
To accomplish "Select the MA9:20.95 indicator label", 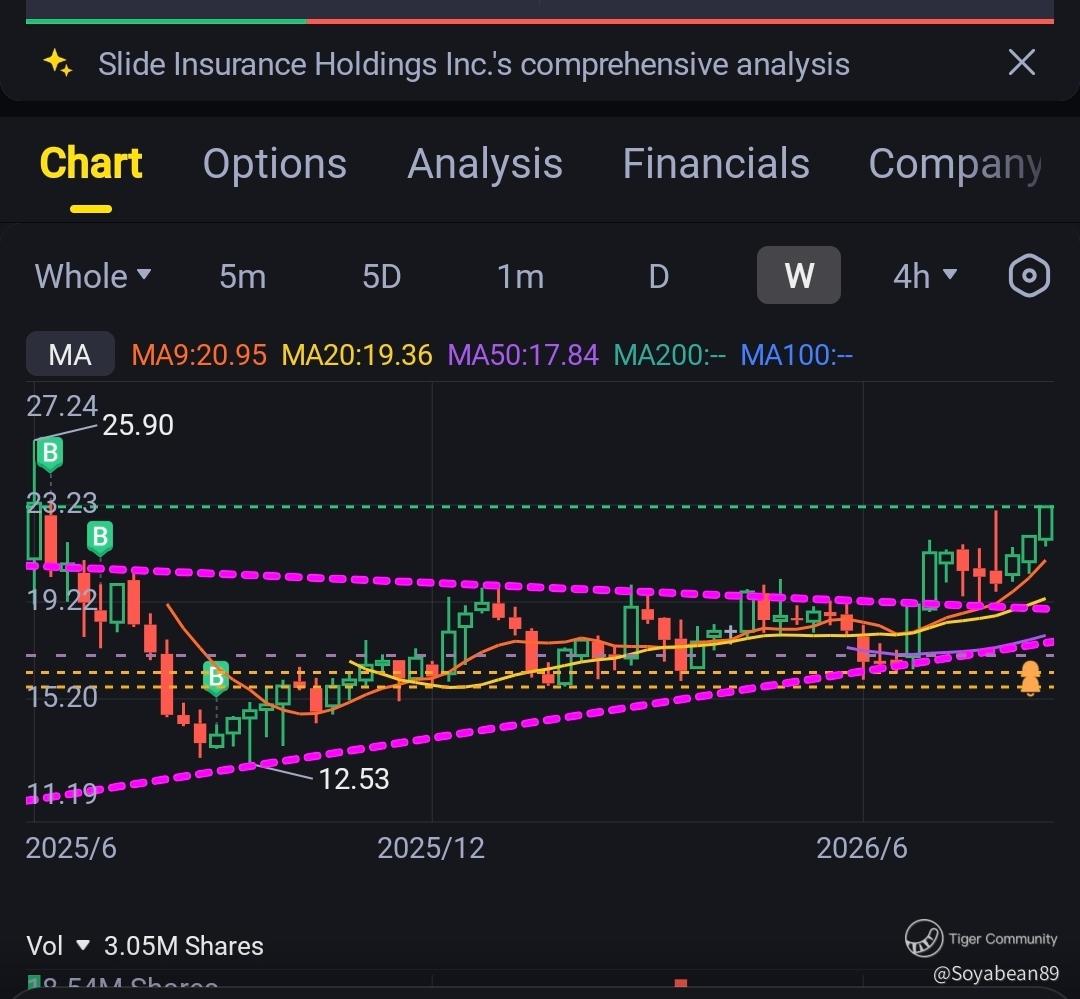I will (199, 355).
